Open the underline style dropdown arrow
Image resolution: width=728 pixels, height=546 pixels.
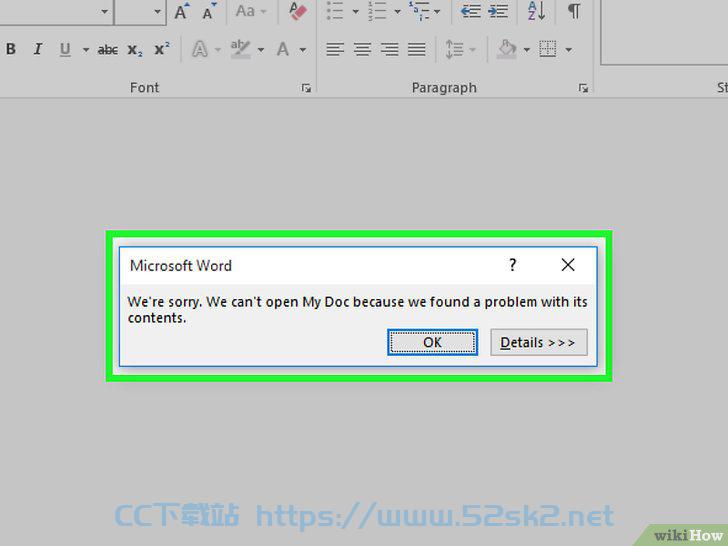(86, 49)
